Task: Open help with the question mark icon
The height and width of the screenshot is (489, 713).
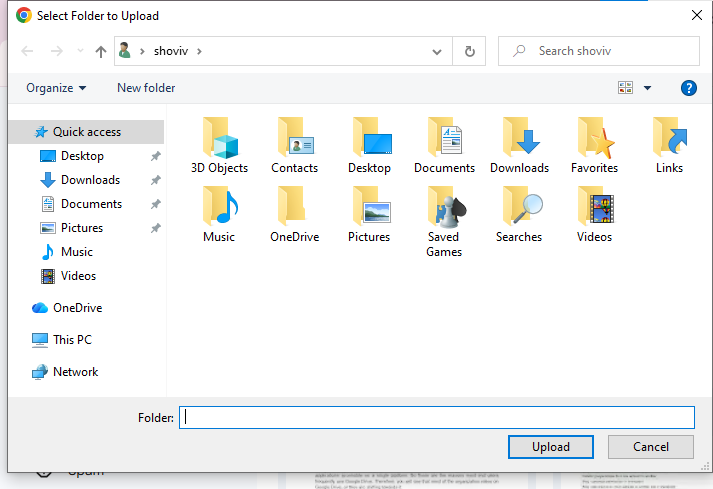Action: pos(688,88)
